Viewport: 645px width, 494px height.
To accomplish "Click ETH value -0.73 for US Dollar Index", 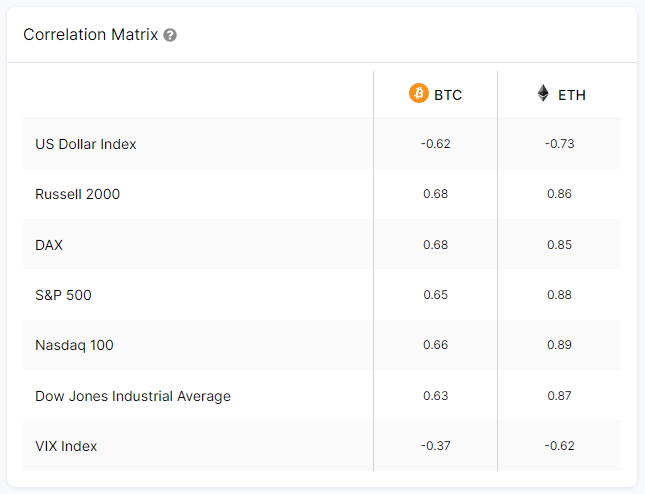I will click(x=559, y=144).
